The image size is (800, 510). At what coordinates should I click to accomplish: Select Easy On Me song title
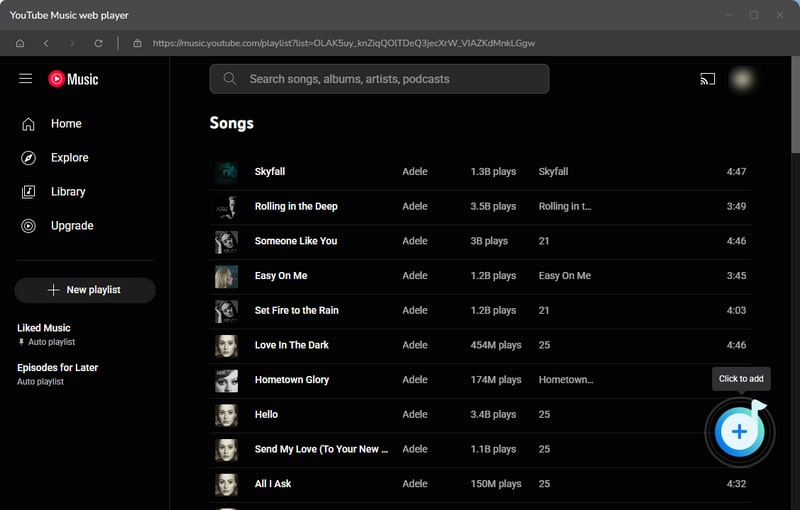[281, 276]
